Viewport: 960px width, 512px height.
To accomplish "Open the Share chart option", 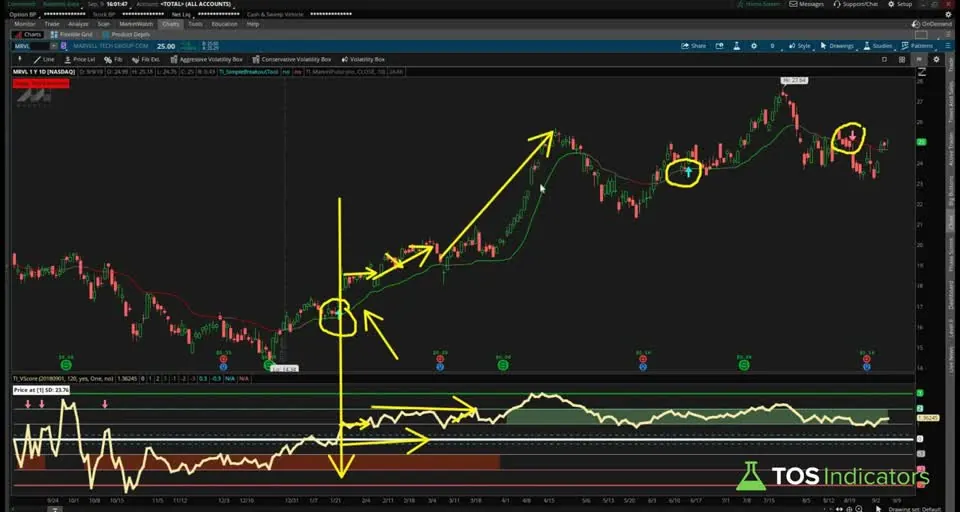I will click(x=694, y=46).
